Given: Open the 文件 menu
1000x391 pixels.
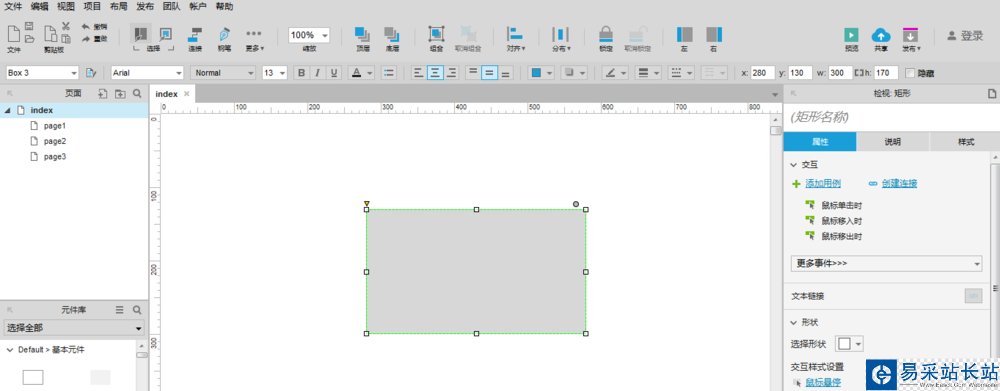Looking at the screenshot, I should coord(13,7).
